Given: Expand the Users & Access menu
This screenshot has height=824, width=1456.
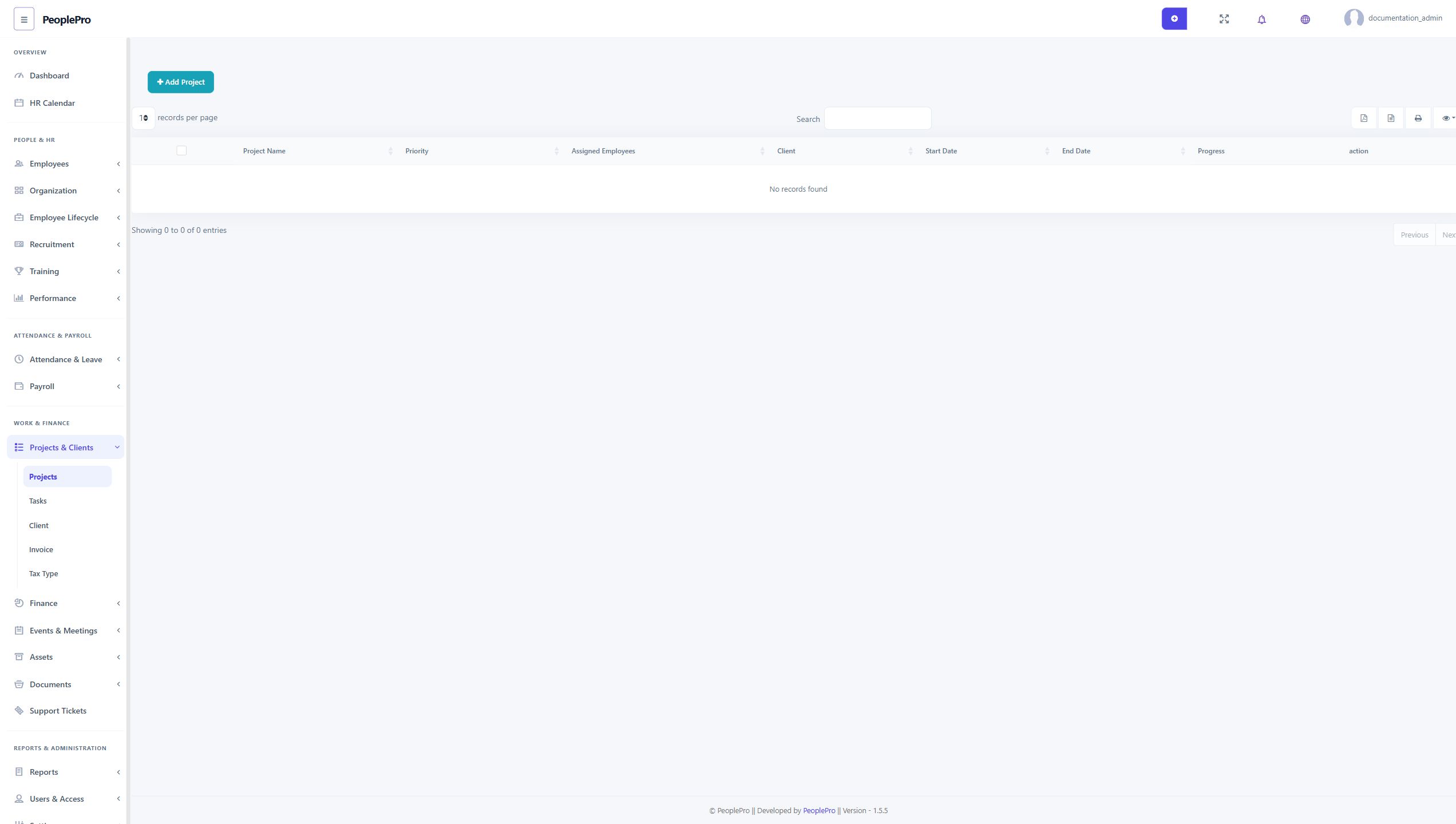Looking at the screenshot, I should [x=66, y=799].
